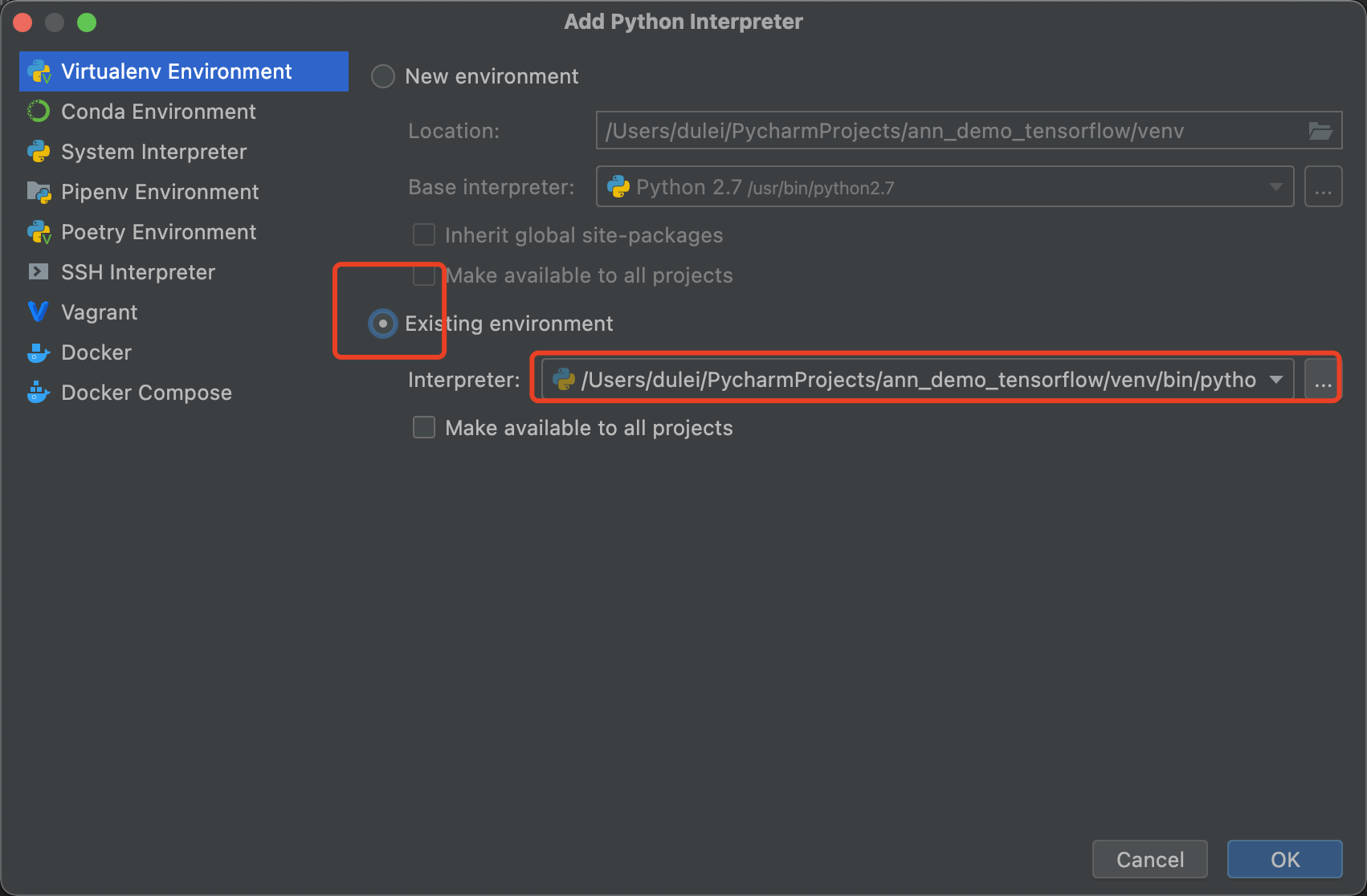This screenshot has width=1367, height=896.
Task: Choose Docker from interpreter types
Action: click(184, 352)
